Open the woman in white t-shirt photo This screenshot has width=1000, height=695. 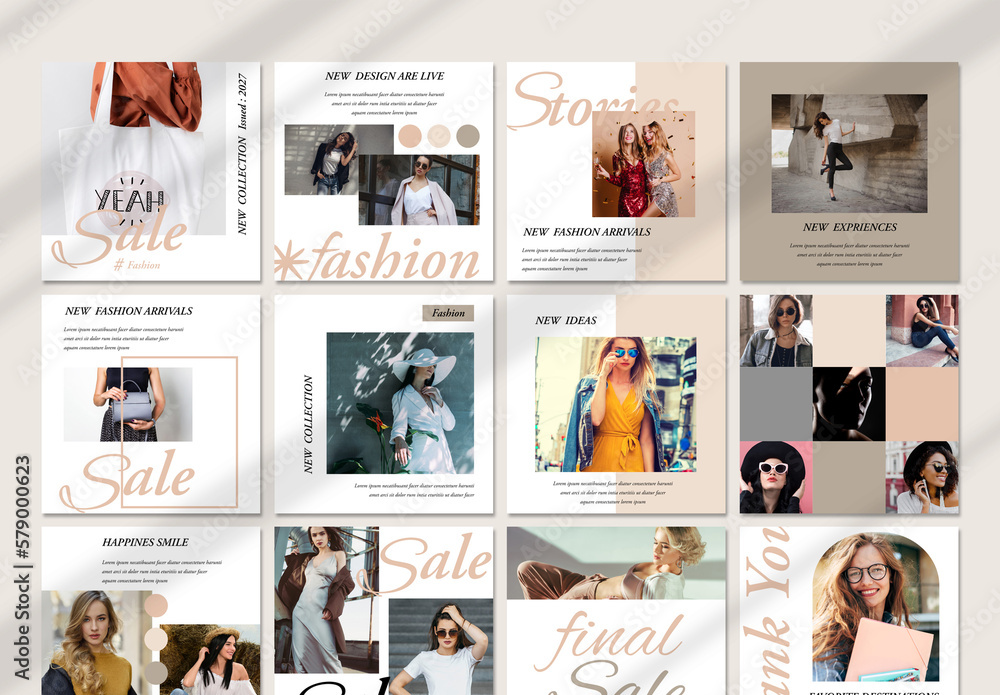tap(441, 647)
